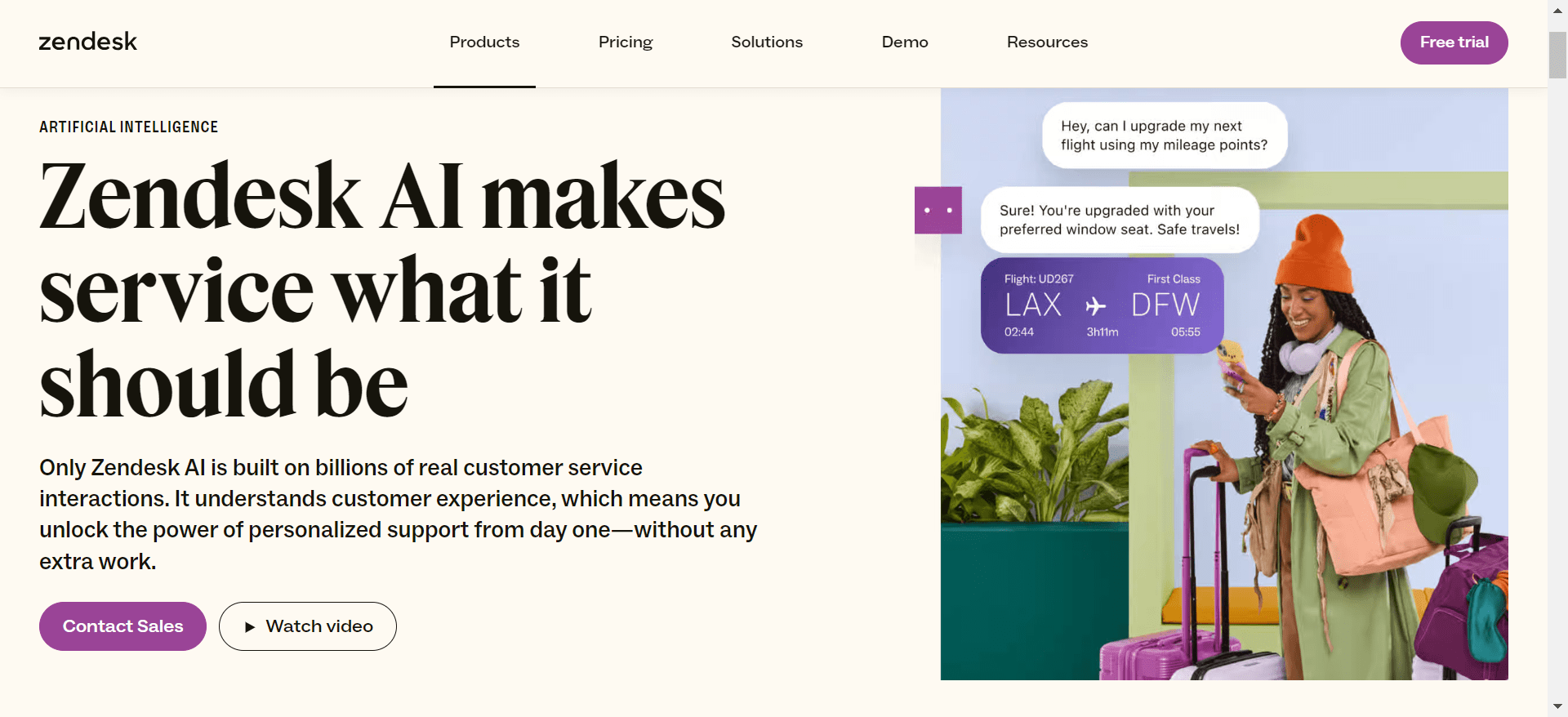Click the mileage points question bubble
The image size is (1568, 717).
(x=1165, y=136)
